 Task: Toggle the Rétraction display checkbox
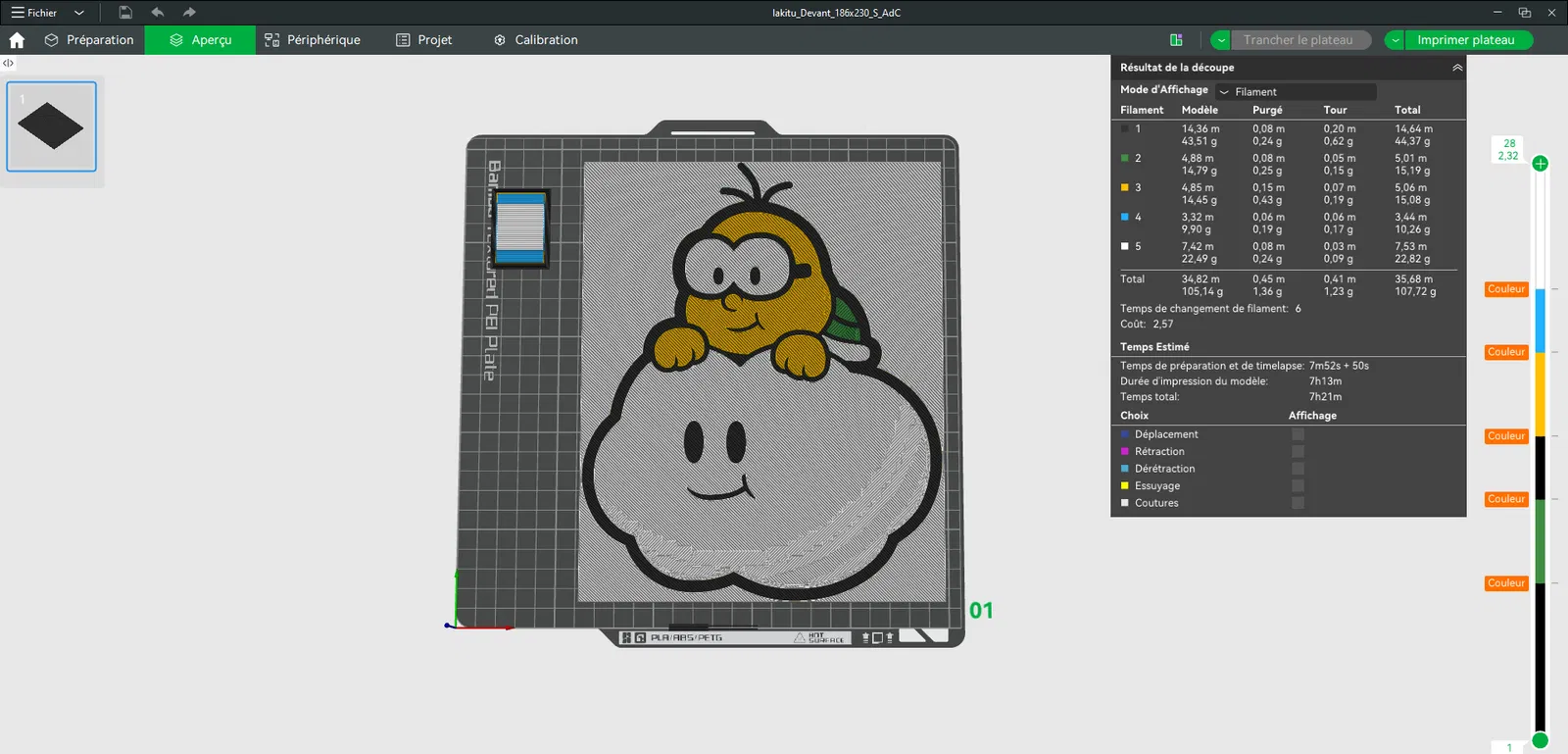pos(1298,452)
